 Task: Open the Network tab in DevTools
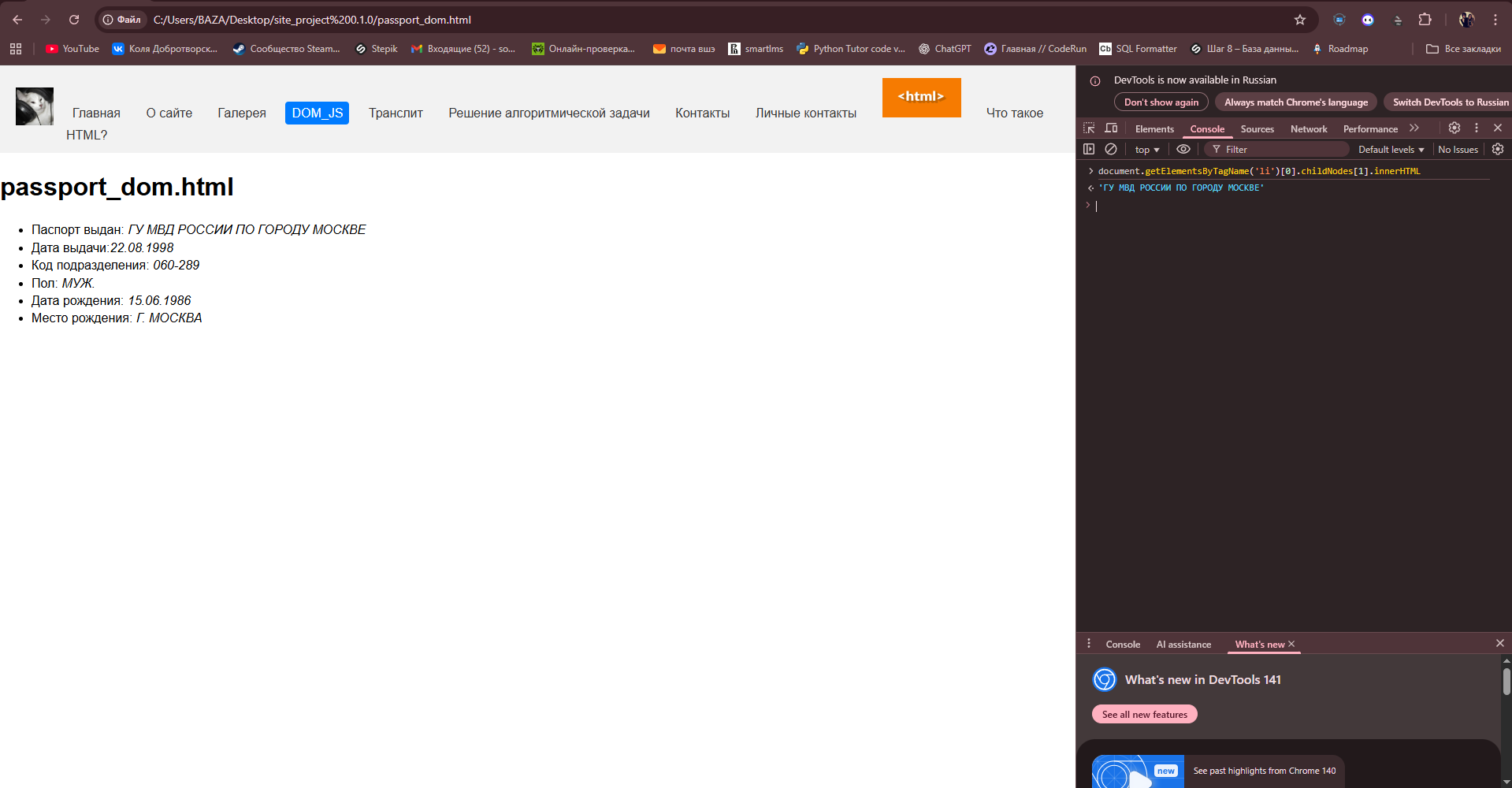[x=1309, y=129]
